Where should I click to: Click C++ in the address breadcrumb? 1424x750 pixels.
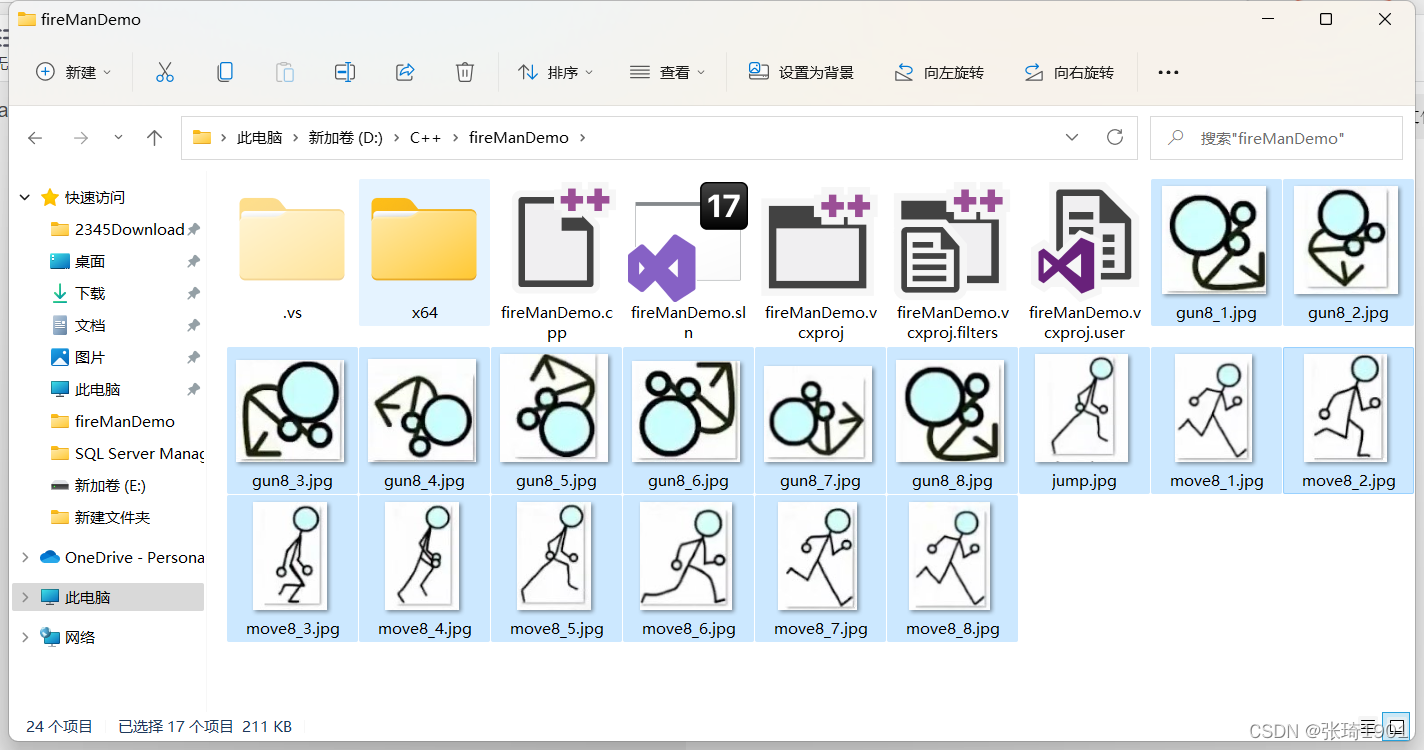click(426, 138)
